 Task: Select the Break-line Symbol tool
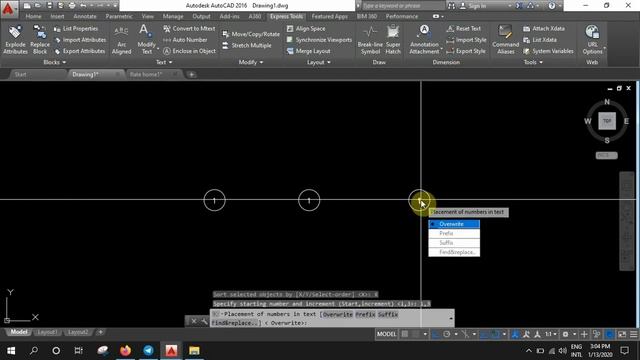coord(370,39)
